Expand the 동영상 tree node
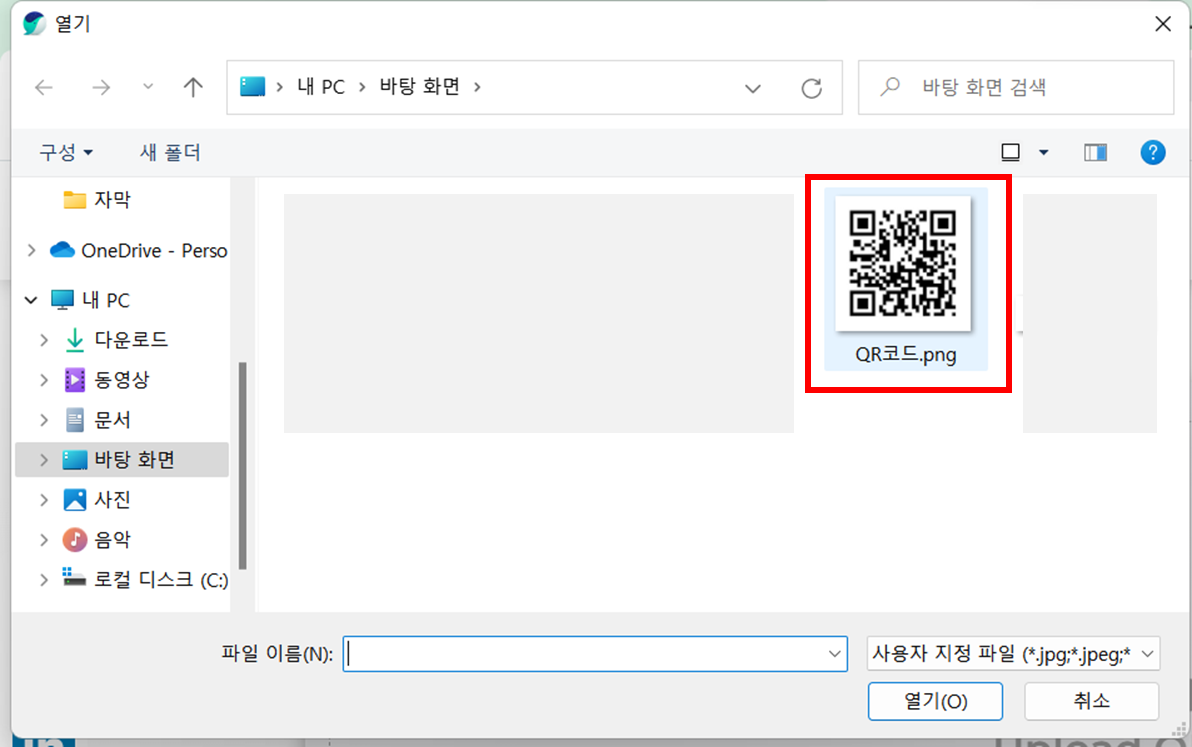The height and width of the screenshot is (747, 1192). 44,379
